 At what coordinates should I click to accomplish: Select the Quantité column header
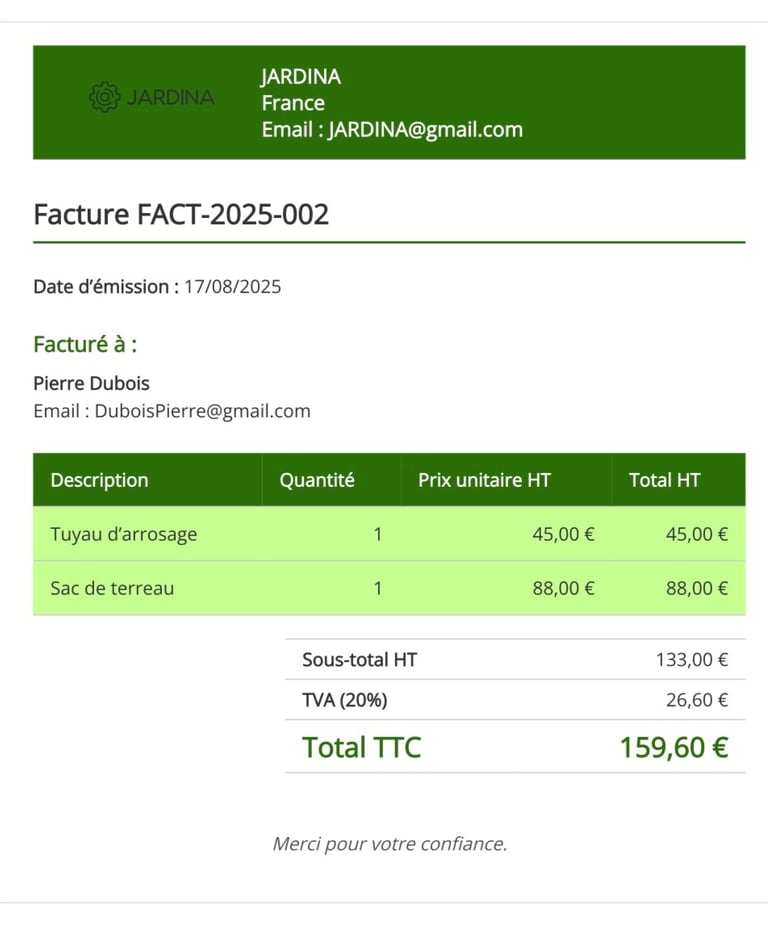coord(316,480)
